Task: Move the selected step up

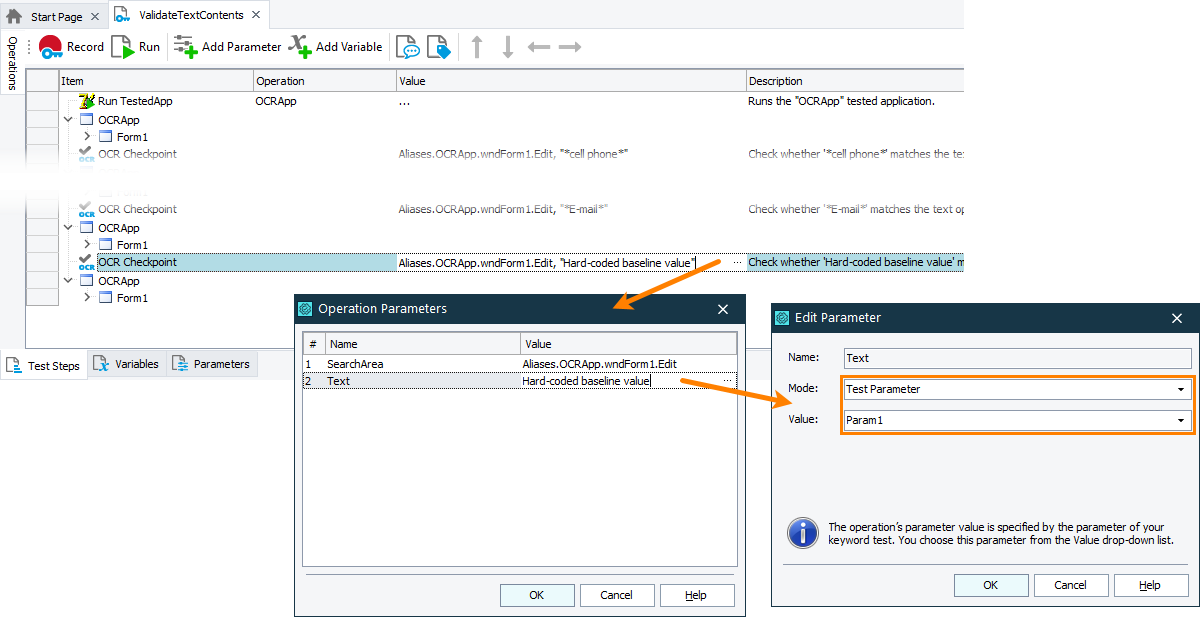Action: coord(477,44)
